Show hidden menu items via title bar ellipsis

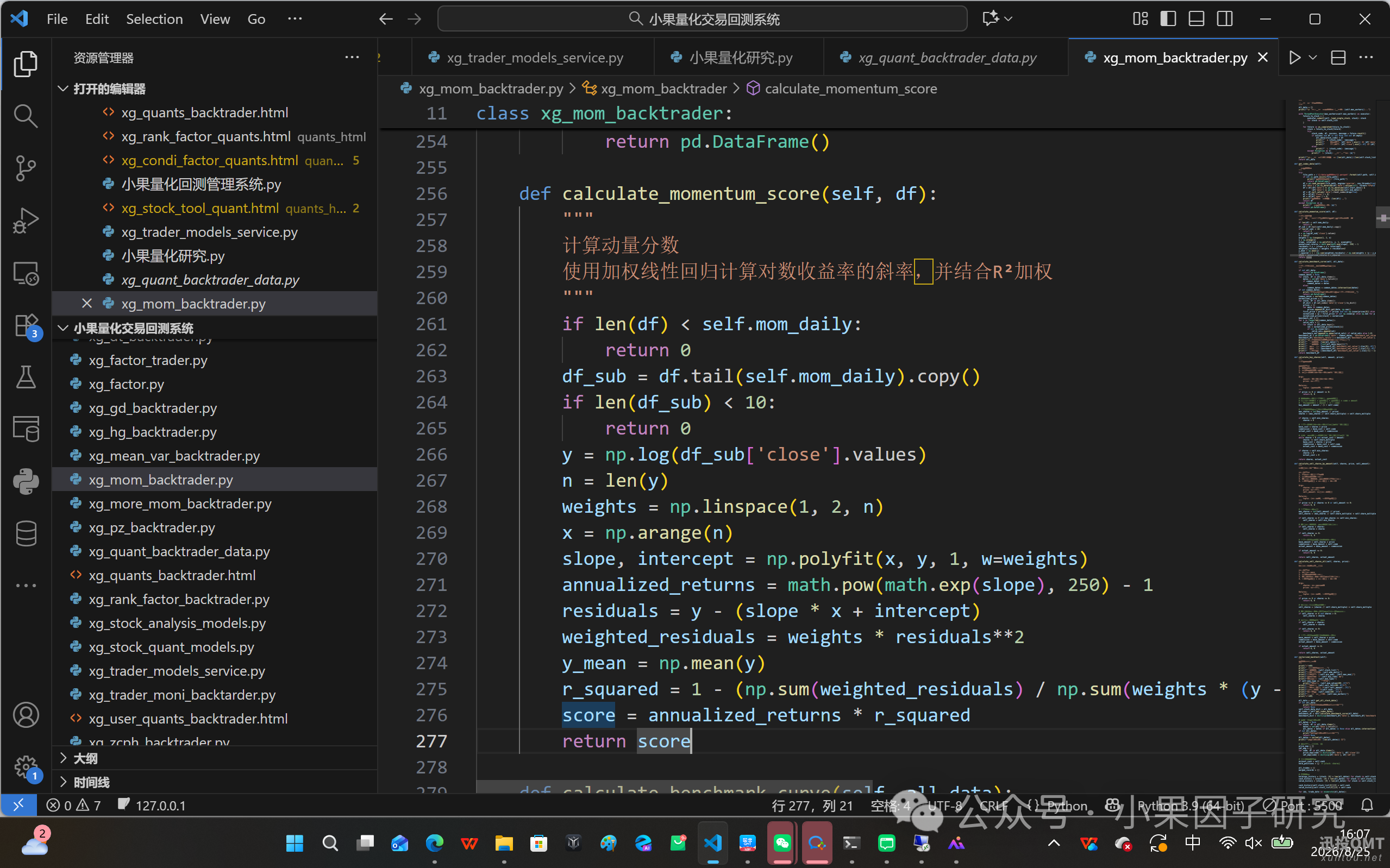point(295,19)
